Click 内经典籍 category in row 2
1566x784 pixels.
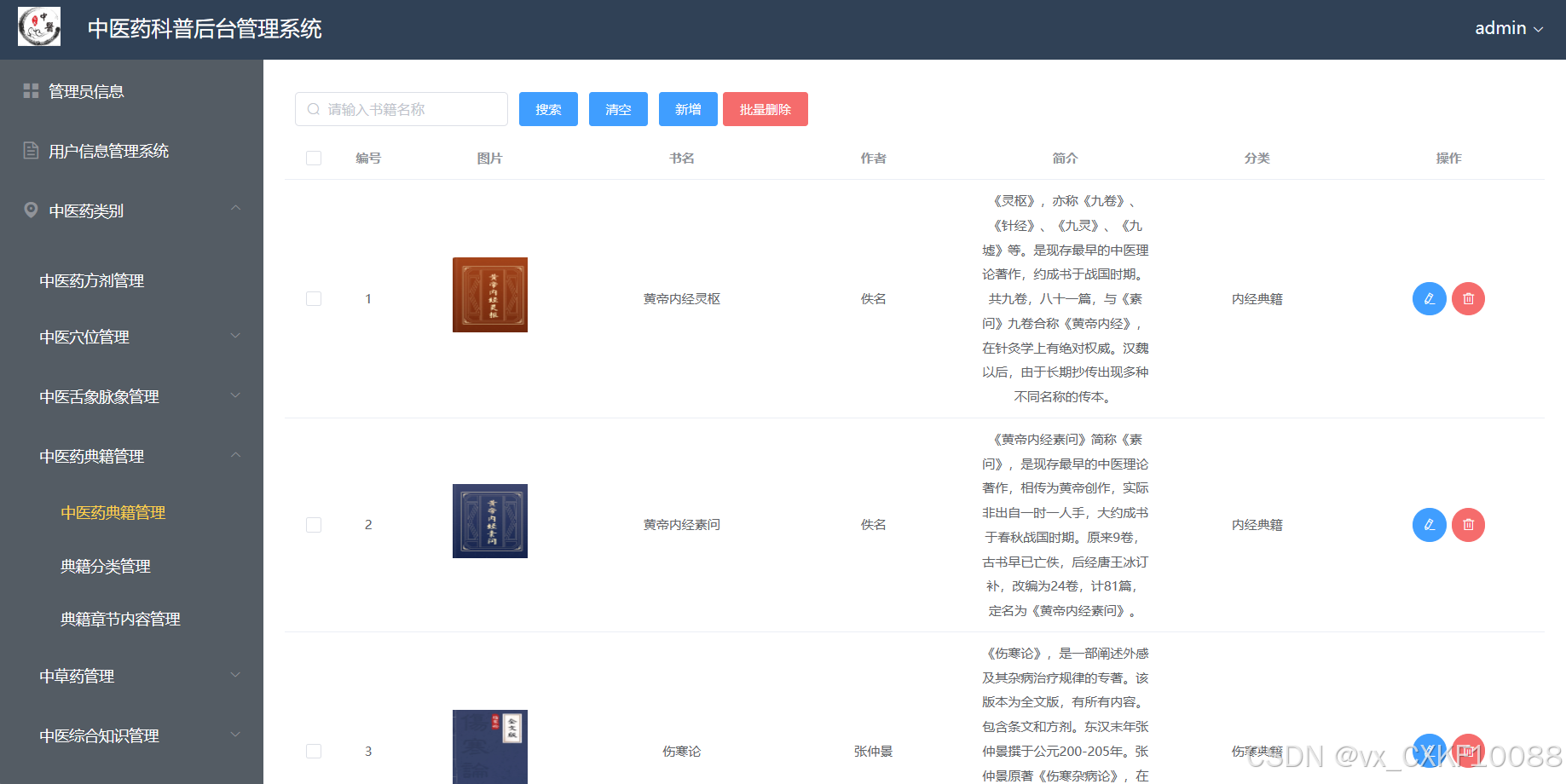pos(1257,525)
